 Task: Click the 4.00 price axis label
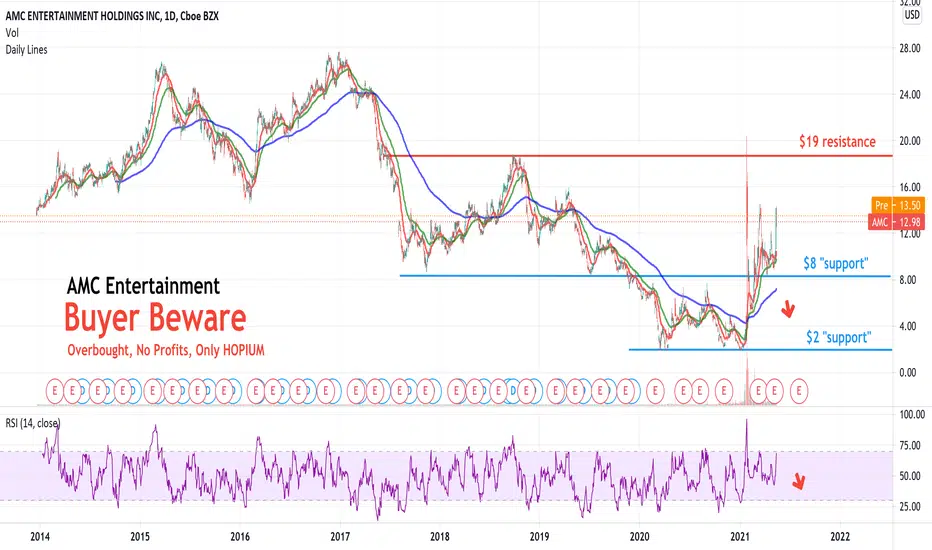pyautogui.click(x=907, y=326)
